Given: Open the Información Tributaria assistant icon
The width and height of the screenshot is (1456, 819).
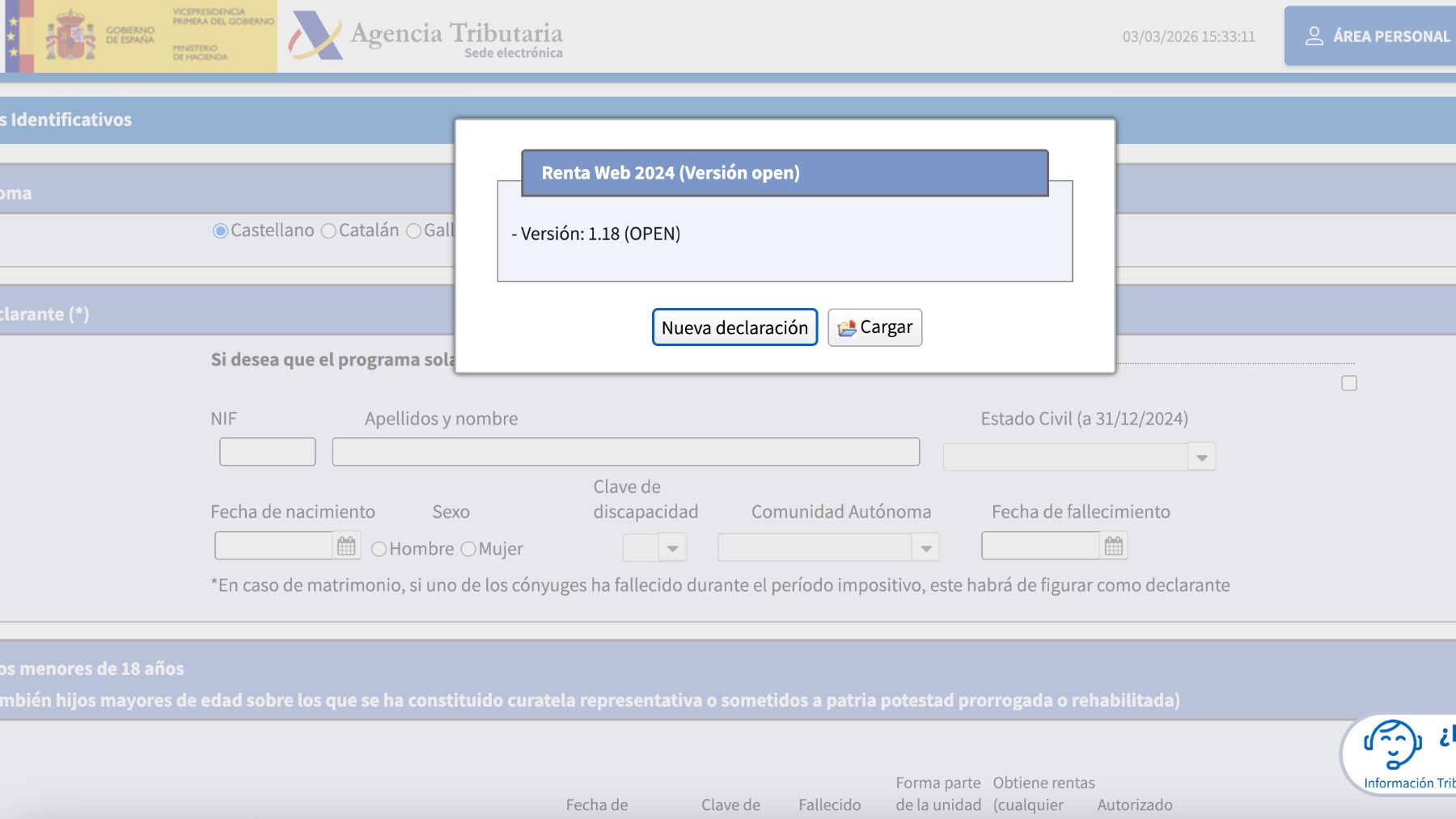Looking at the screenshot, I should [x=1392, y=744].
